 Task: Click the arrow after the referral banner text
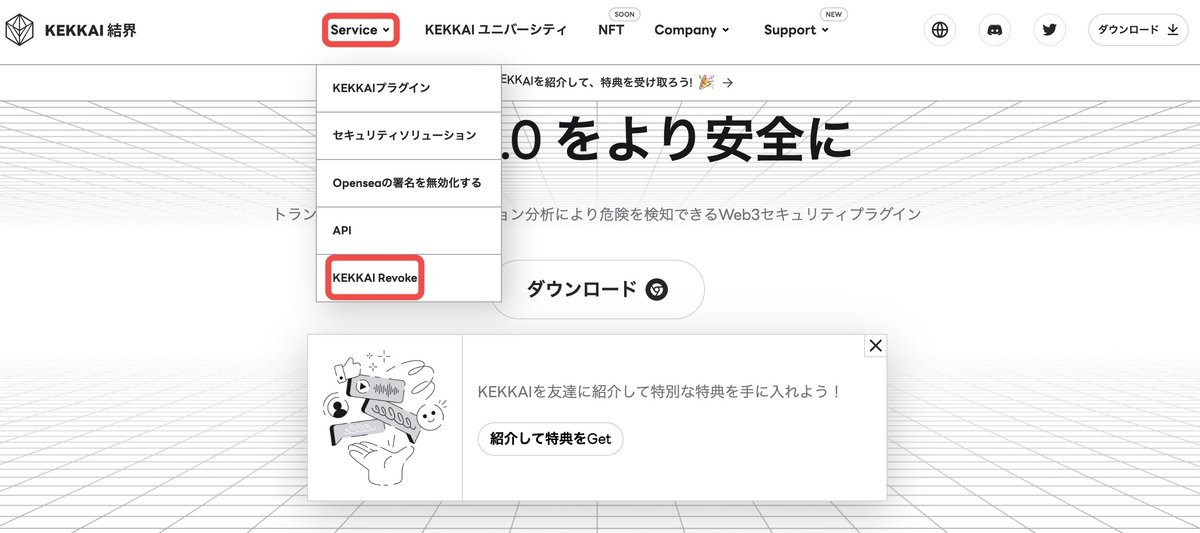tap(728, 83)
